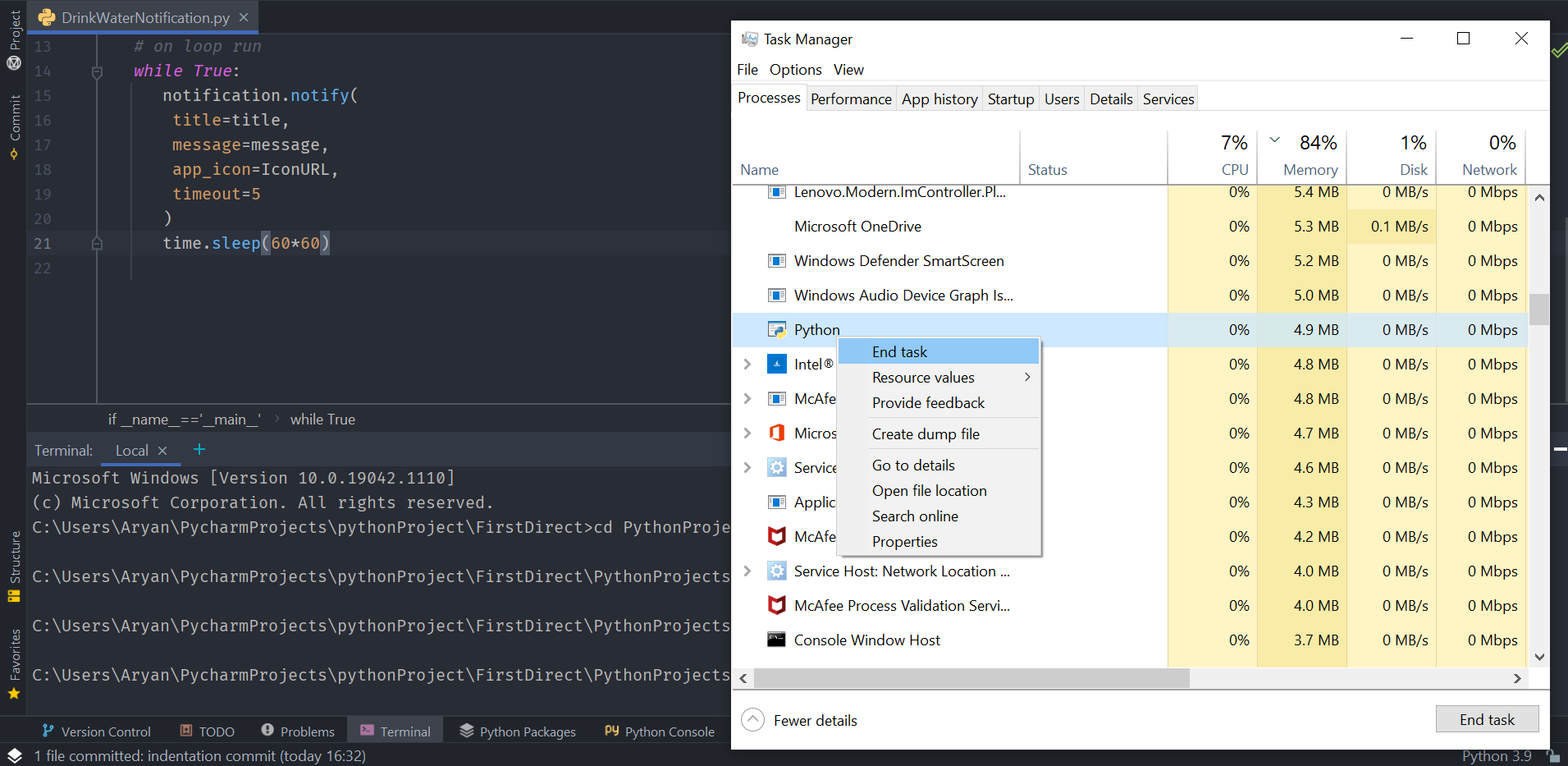Click the Service Host: Network Location gear icon
This screenshot has height=766, width=1568.
[x=776, y=571]
